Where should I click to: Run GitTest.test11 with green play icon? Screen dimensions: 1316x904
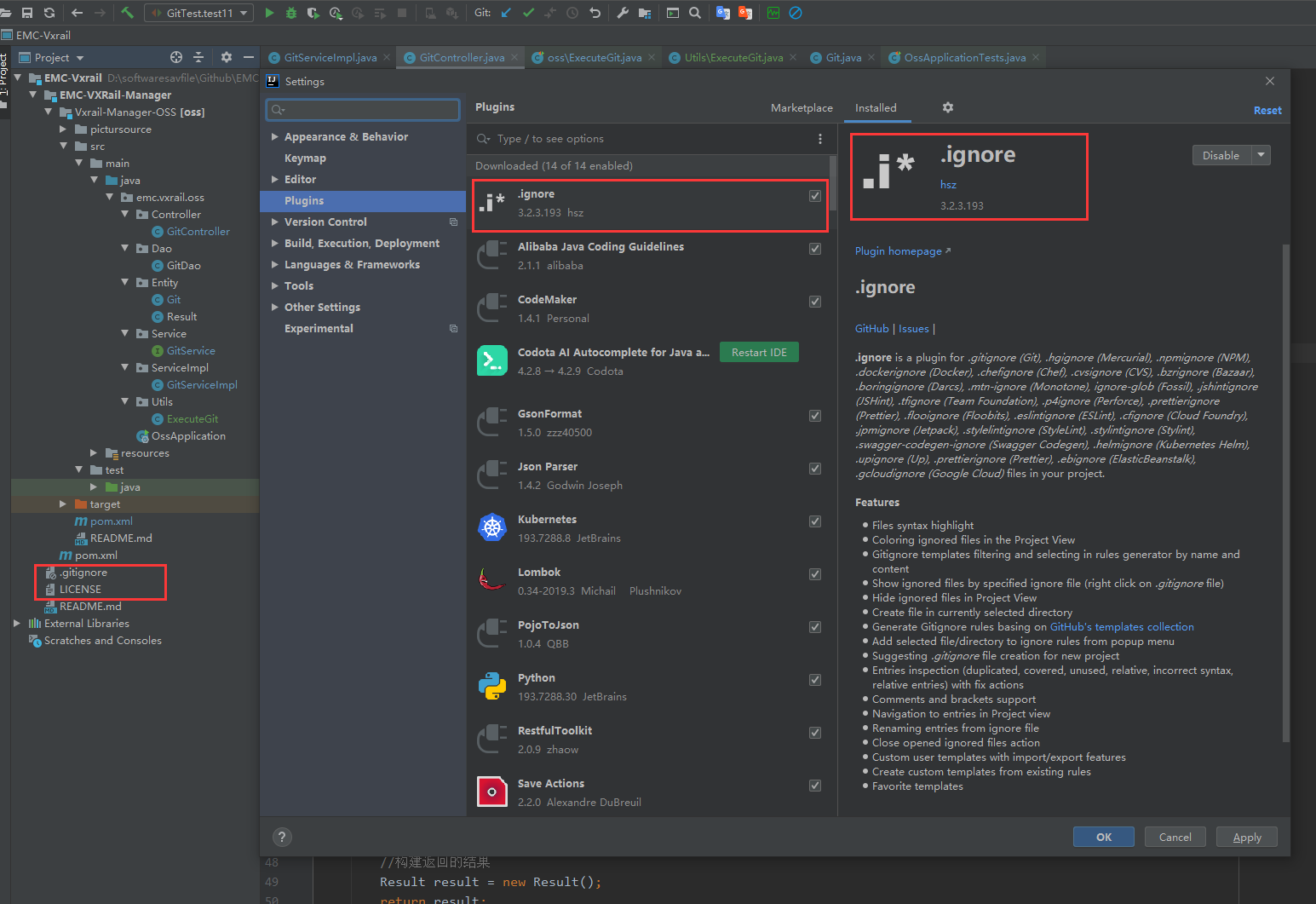[x=270, y=13]
